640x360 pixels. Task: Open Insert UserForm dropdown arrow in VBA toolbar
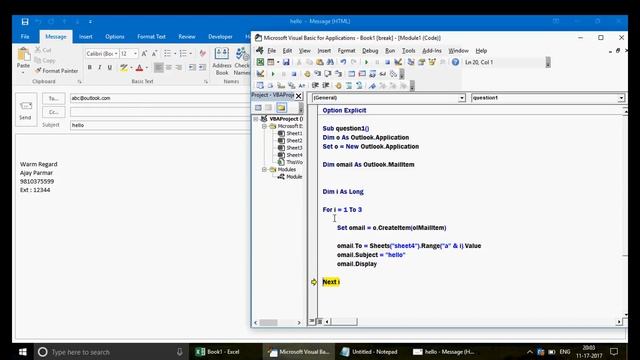(x=278, y=62)
